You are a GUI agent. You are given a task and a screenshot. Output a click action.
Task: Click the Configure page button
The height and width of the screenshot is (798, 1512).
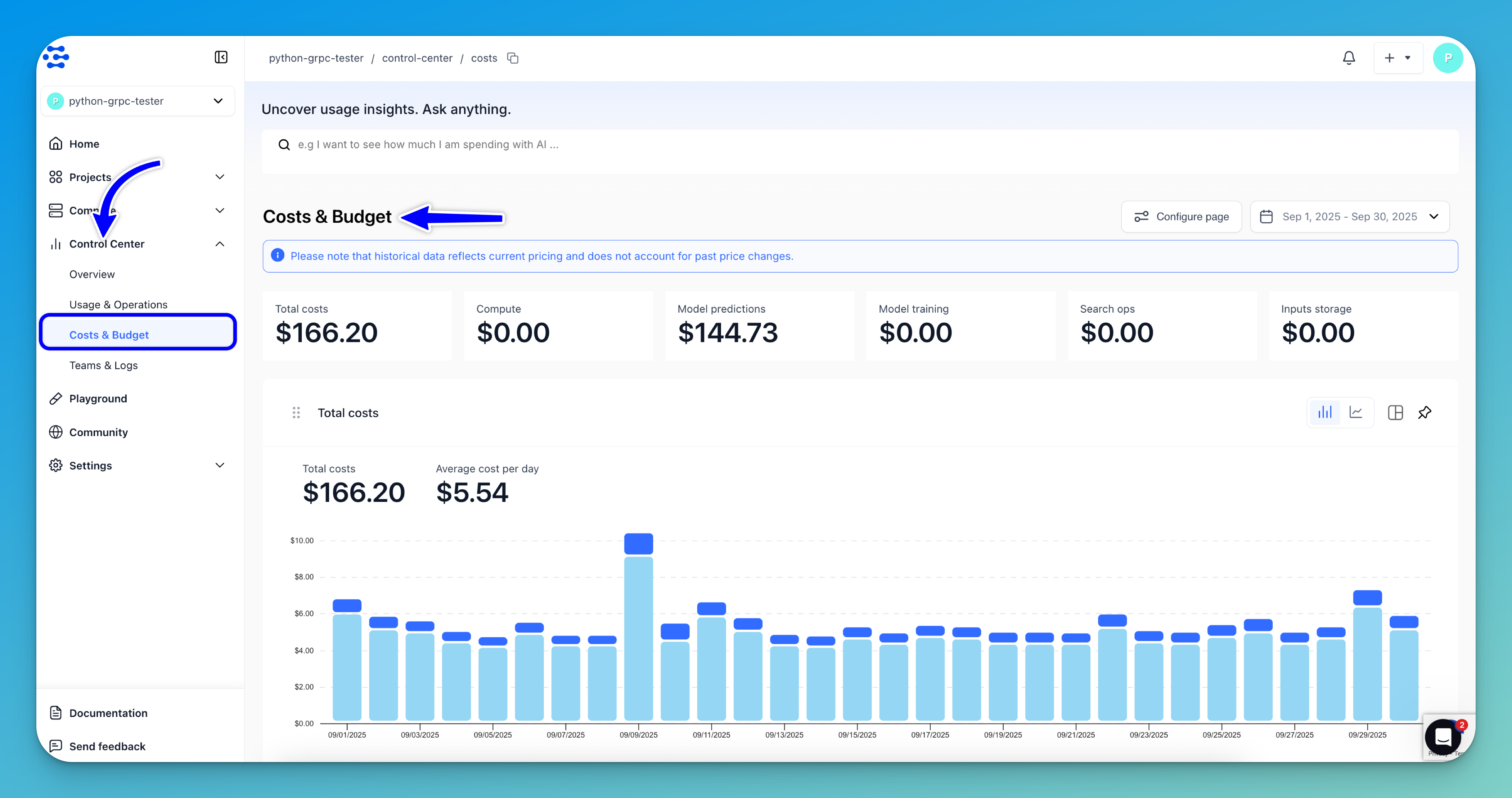point(1181,217)
